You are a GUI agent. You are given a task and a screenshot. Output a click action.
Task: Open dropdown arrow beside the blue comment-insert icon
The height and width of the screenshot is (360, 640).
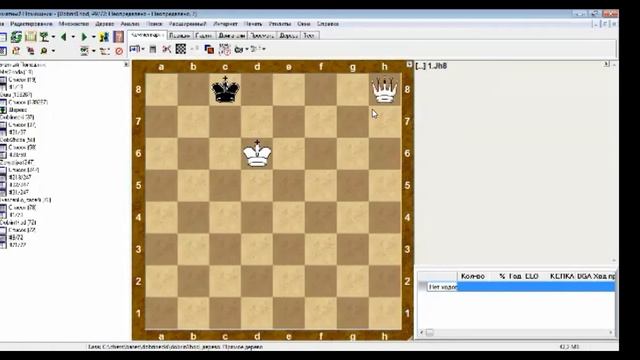pos(143,49)
